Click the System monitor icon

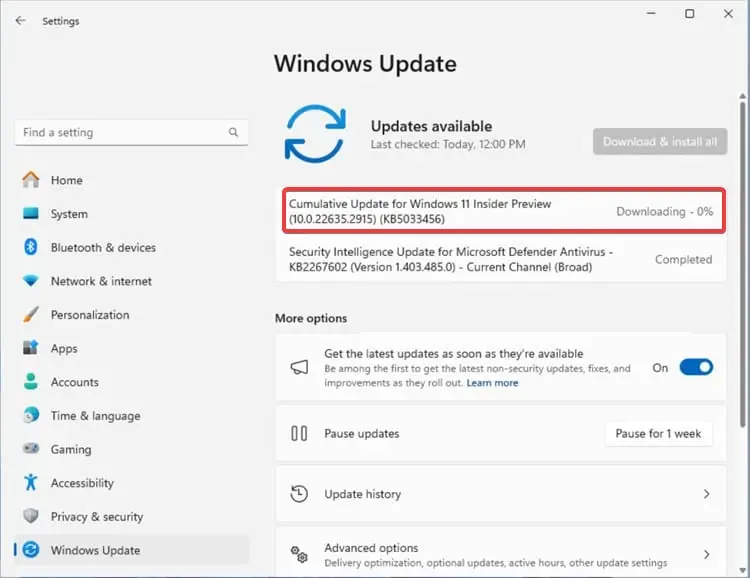pos(31,213)
